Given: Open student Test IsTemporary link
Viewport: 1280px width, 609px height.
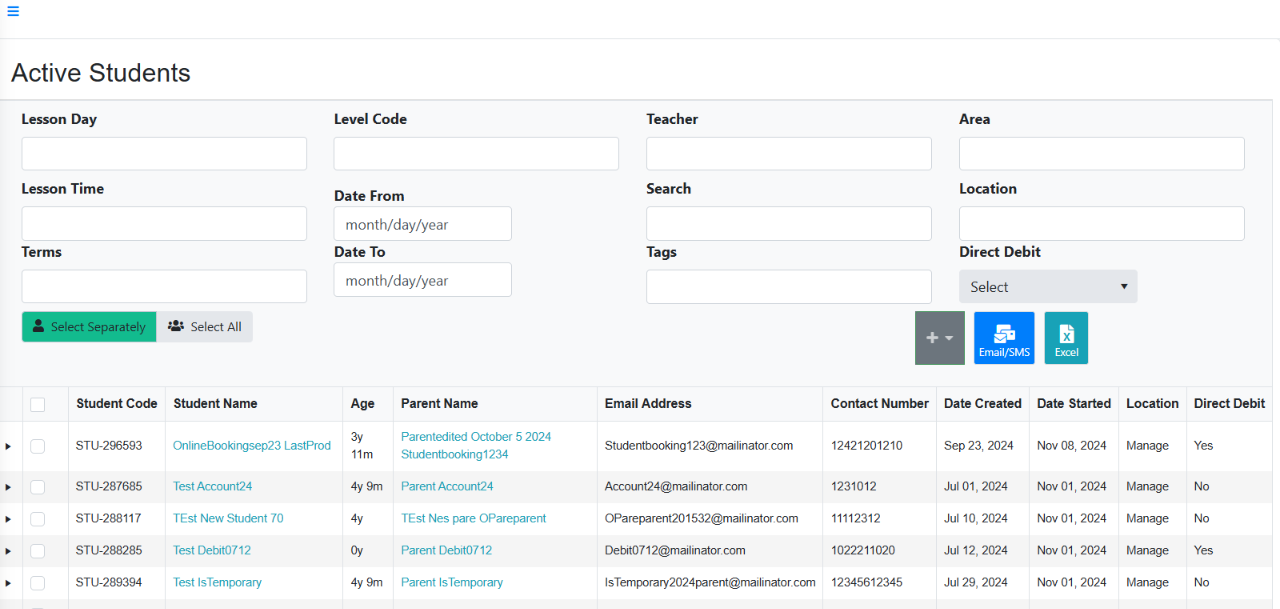Looking at the screenshot, I should (217, 583).
